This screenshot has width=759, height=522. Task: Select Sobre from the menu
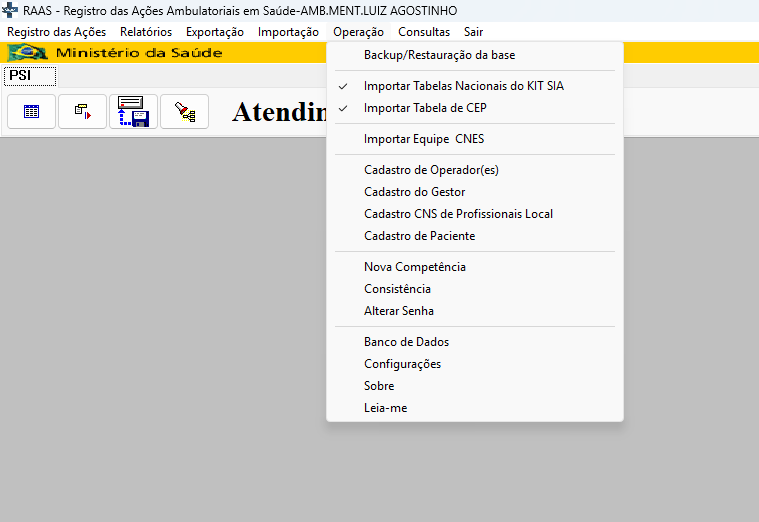click(x=475, y=386)
